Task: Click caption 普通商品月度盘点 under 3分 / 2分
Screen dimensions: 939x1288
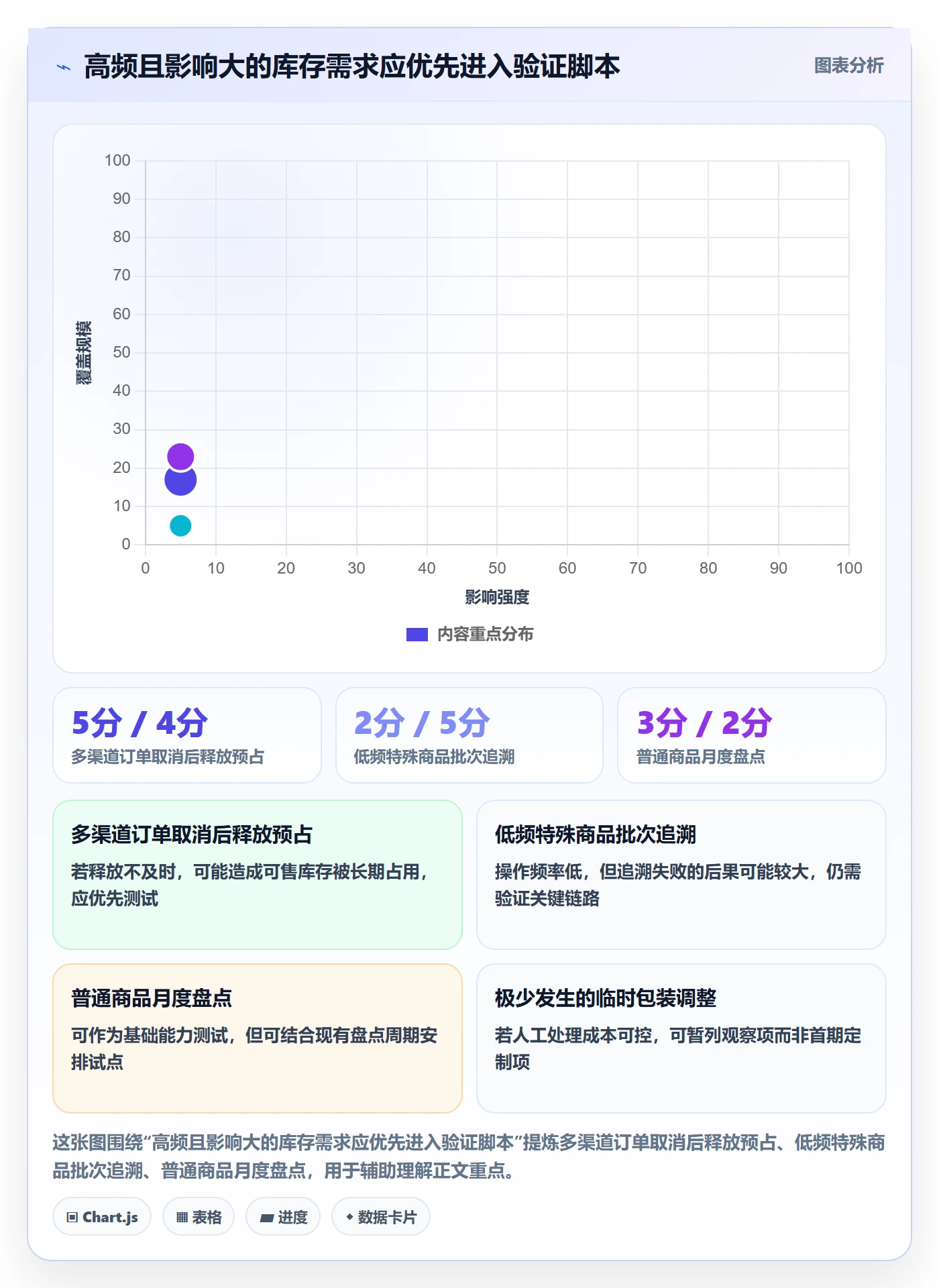Action: point(701,757)
